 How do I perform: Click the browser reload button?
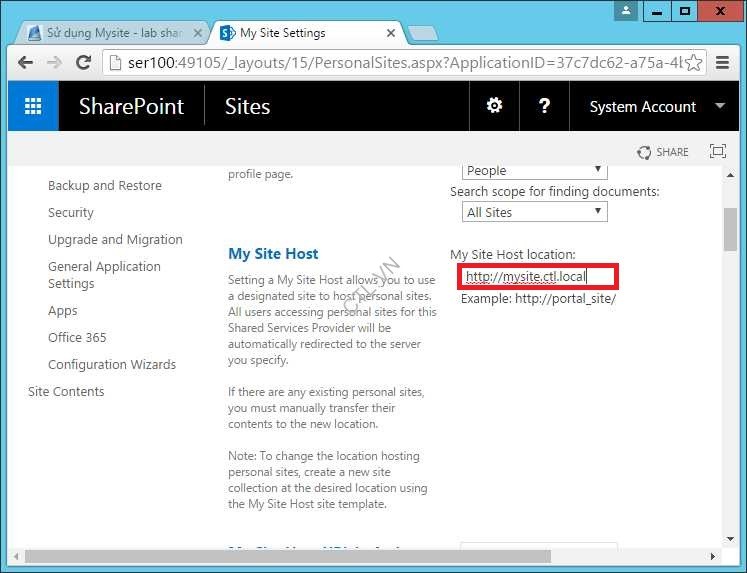click(85, 63)
